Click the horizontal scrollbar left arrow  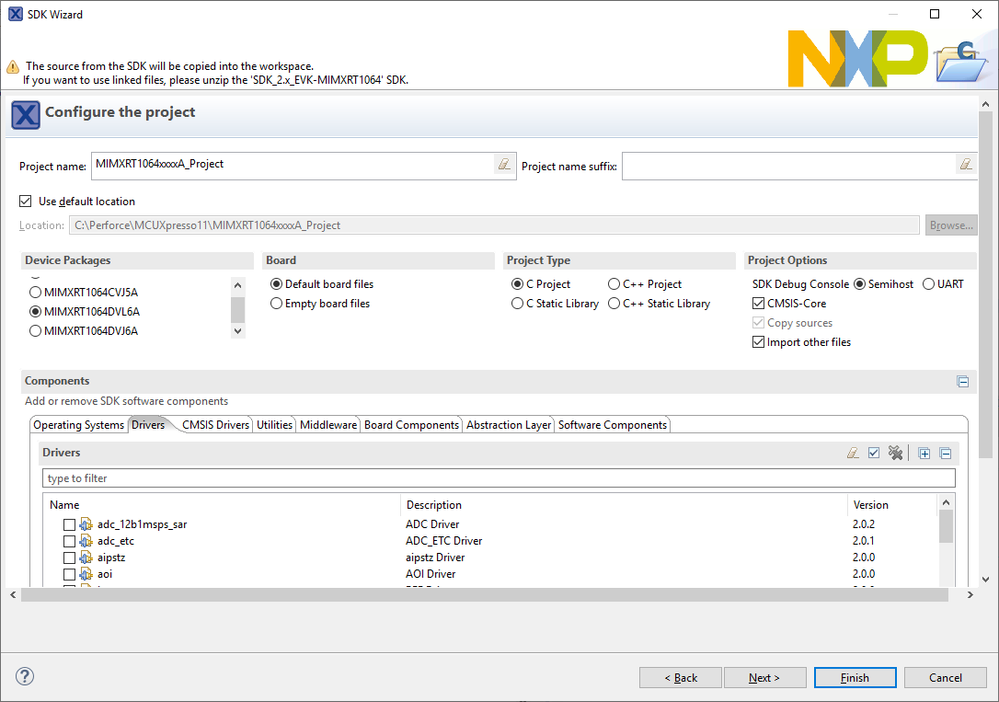13,595
